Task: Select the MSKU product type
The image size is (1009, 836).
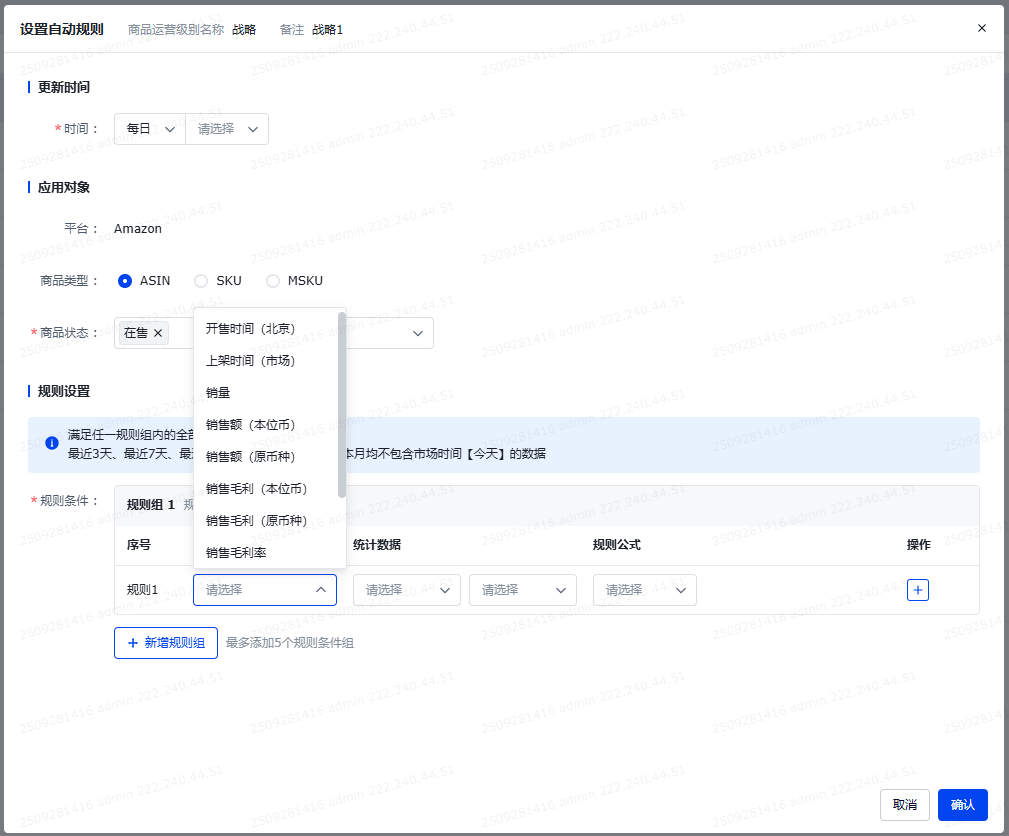Action: pyautogui.click(x=273, y=281)
